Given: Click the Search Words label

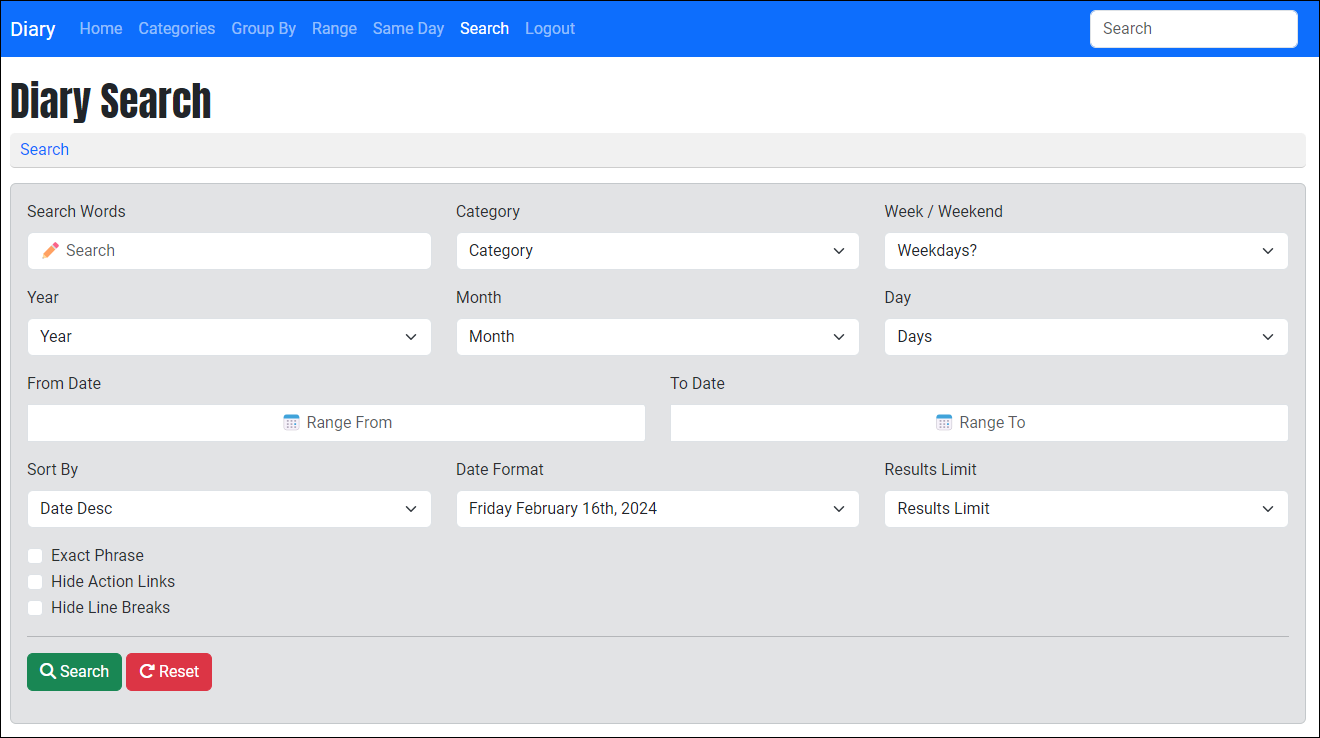Looking at the screenshot, I should pyautogui.click(x=76, y=212).
